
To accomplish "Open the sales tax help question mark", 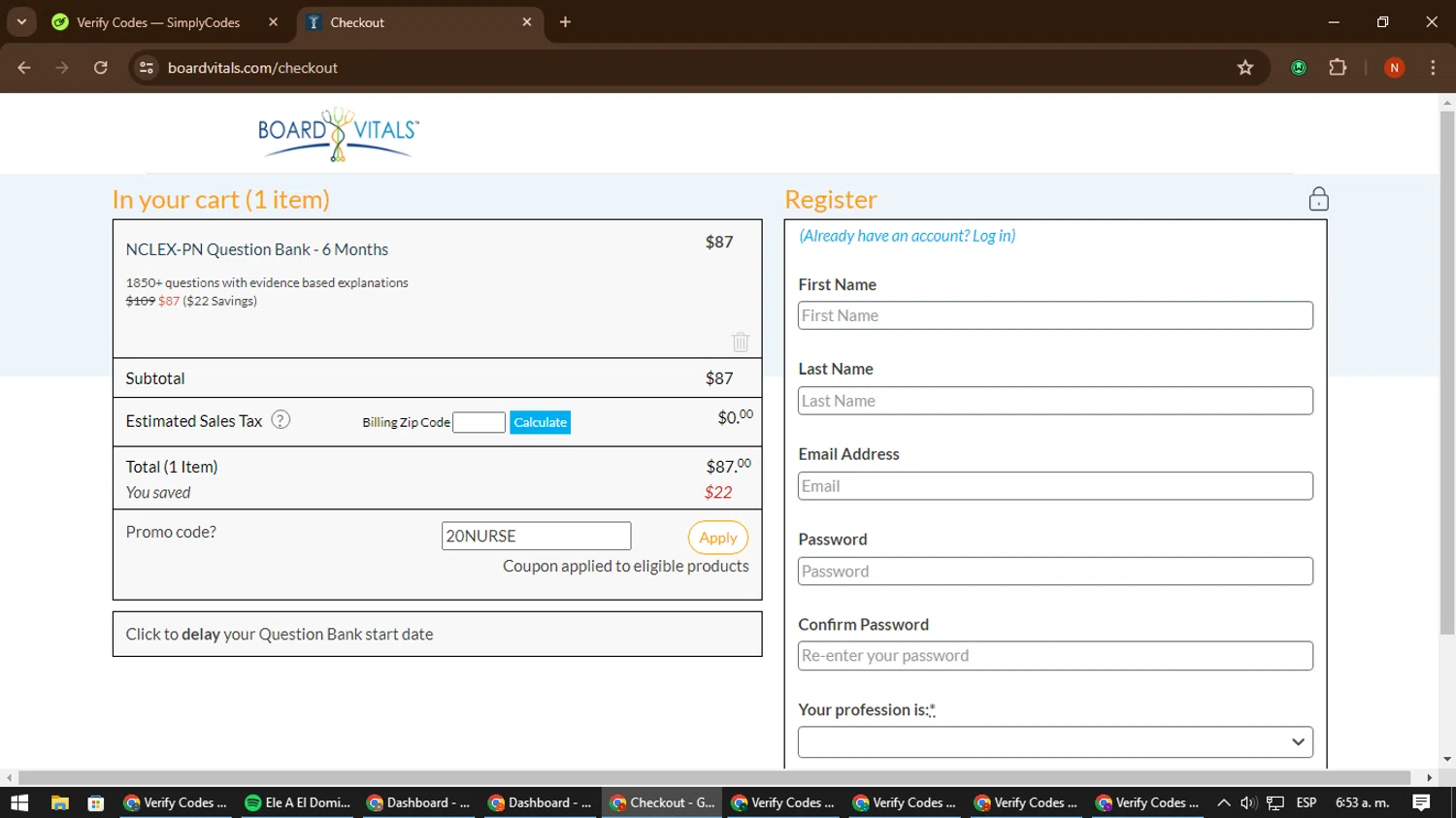I will click(x=281, y=420).
